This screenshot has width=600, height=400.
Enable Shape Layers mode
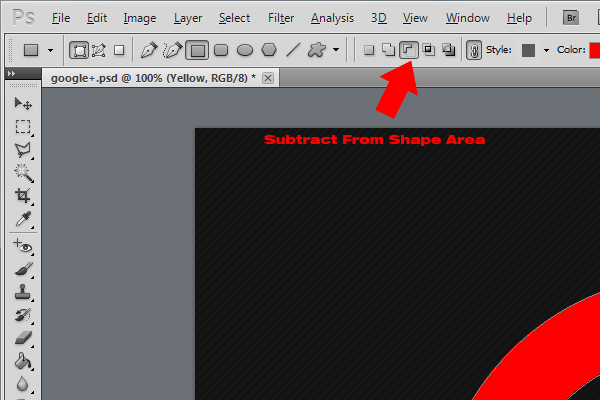79,50
